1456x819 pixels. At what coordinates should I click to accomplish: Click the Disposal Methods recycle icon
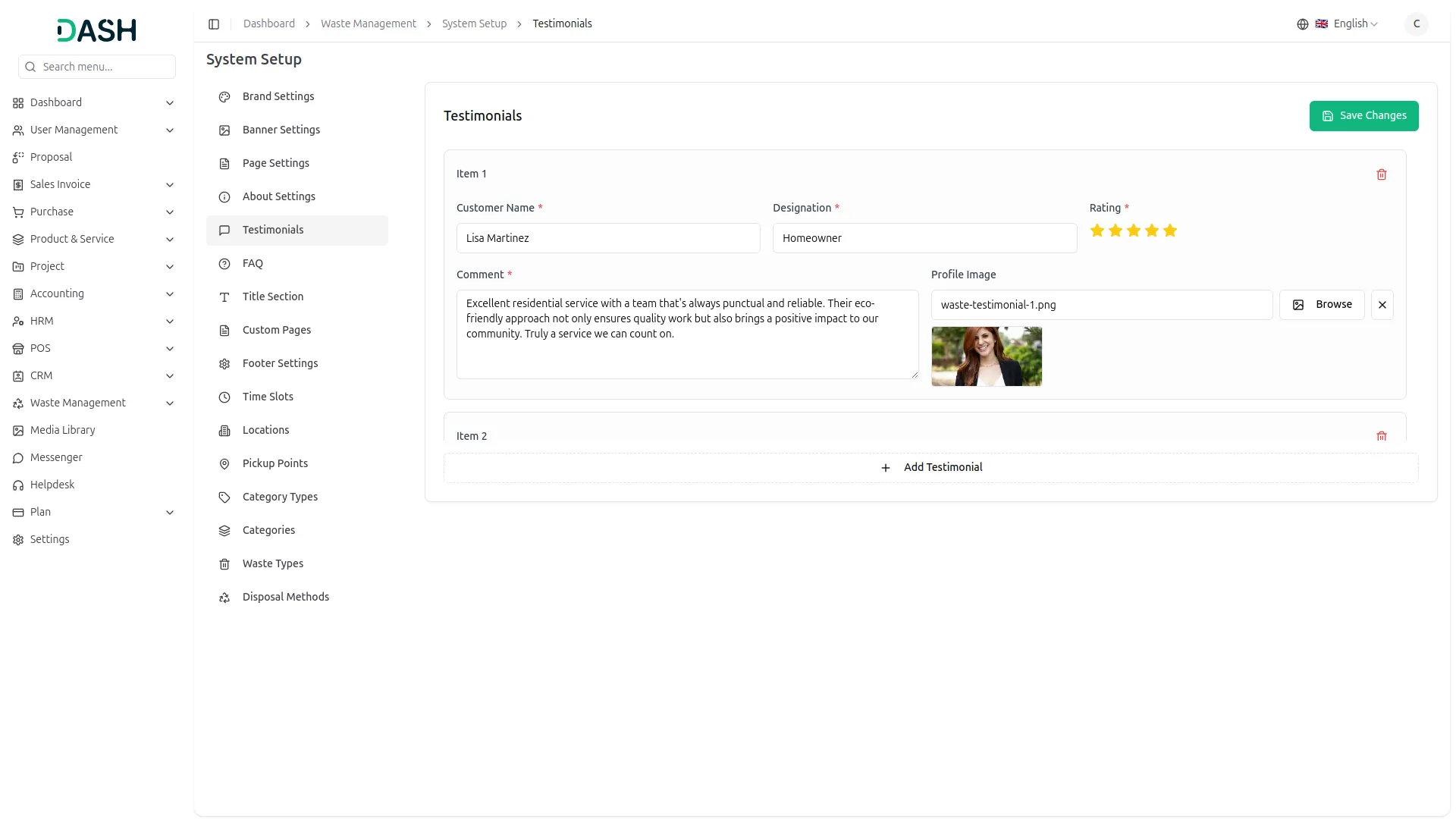point(224,598)
